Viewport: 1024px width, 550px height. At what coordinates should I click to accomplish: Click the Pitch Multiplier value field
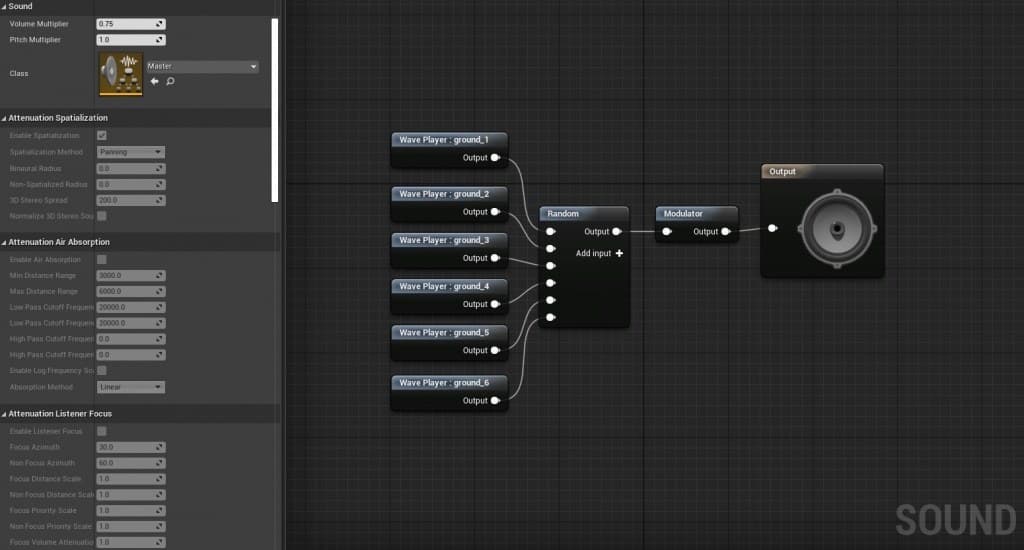[131, 40]
